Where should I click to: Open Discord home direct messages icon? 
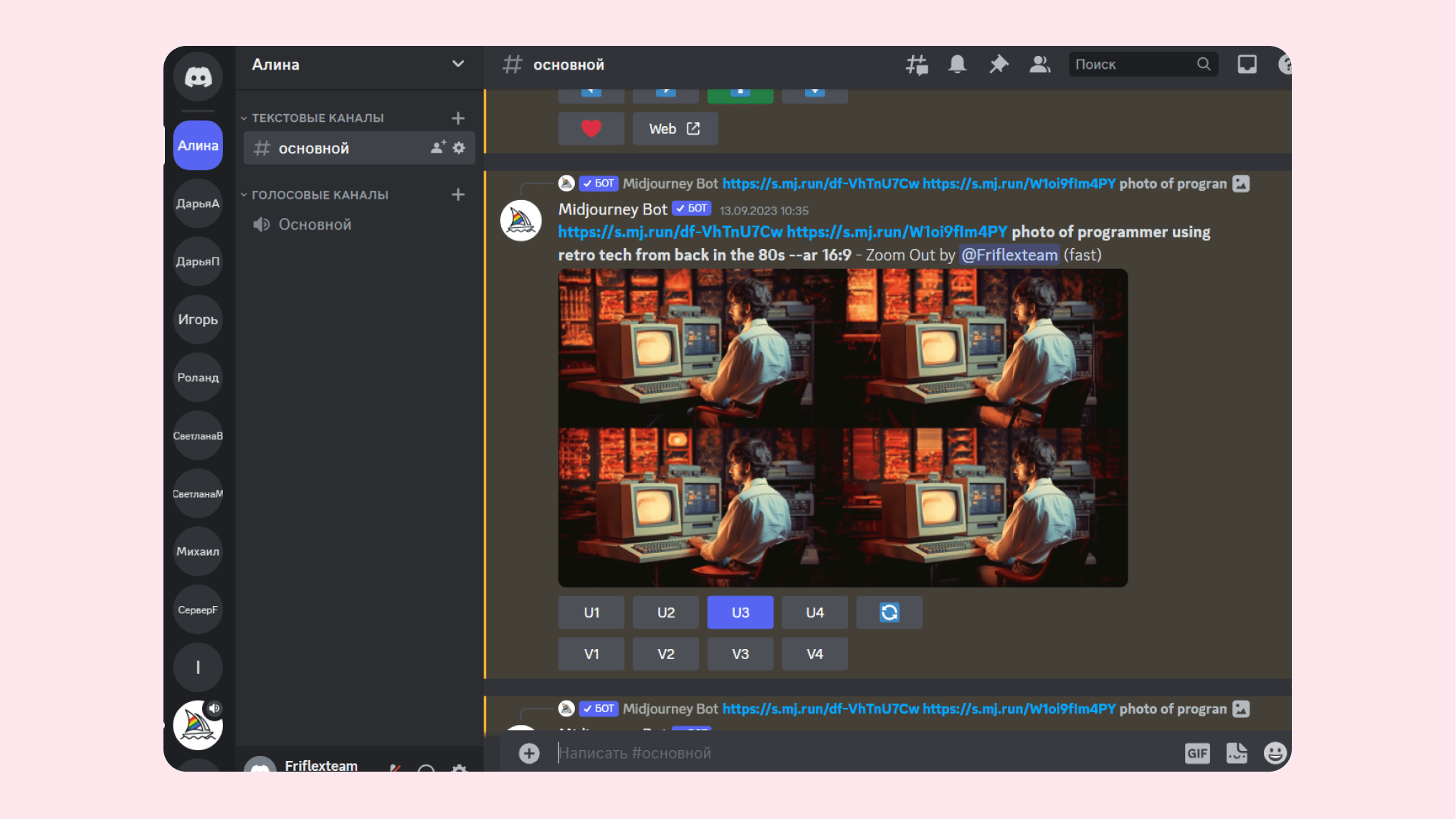click(198, 77)
